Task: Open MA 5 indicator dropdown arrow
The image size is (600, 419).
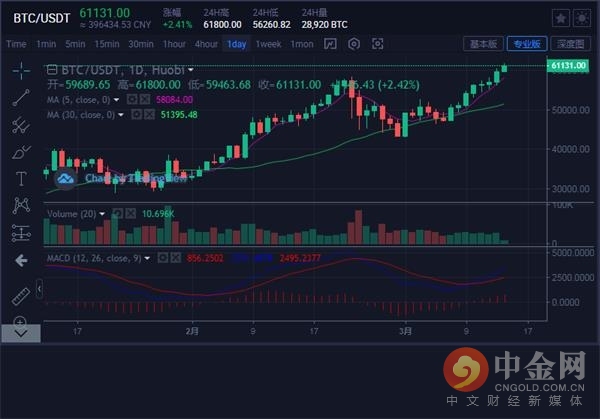Action: click(116, 100)
